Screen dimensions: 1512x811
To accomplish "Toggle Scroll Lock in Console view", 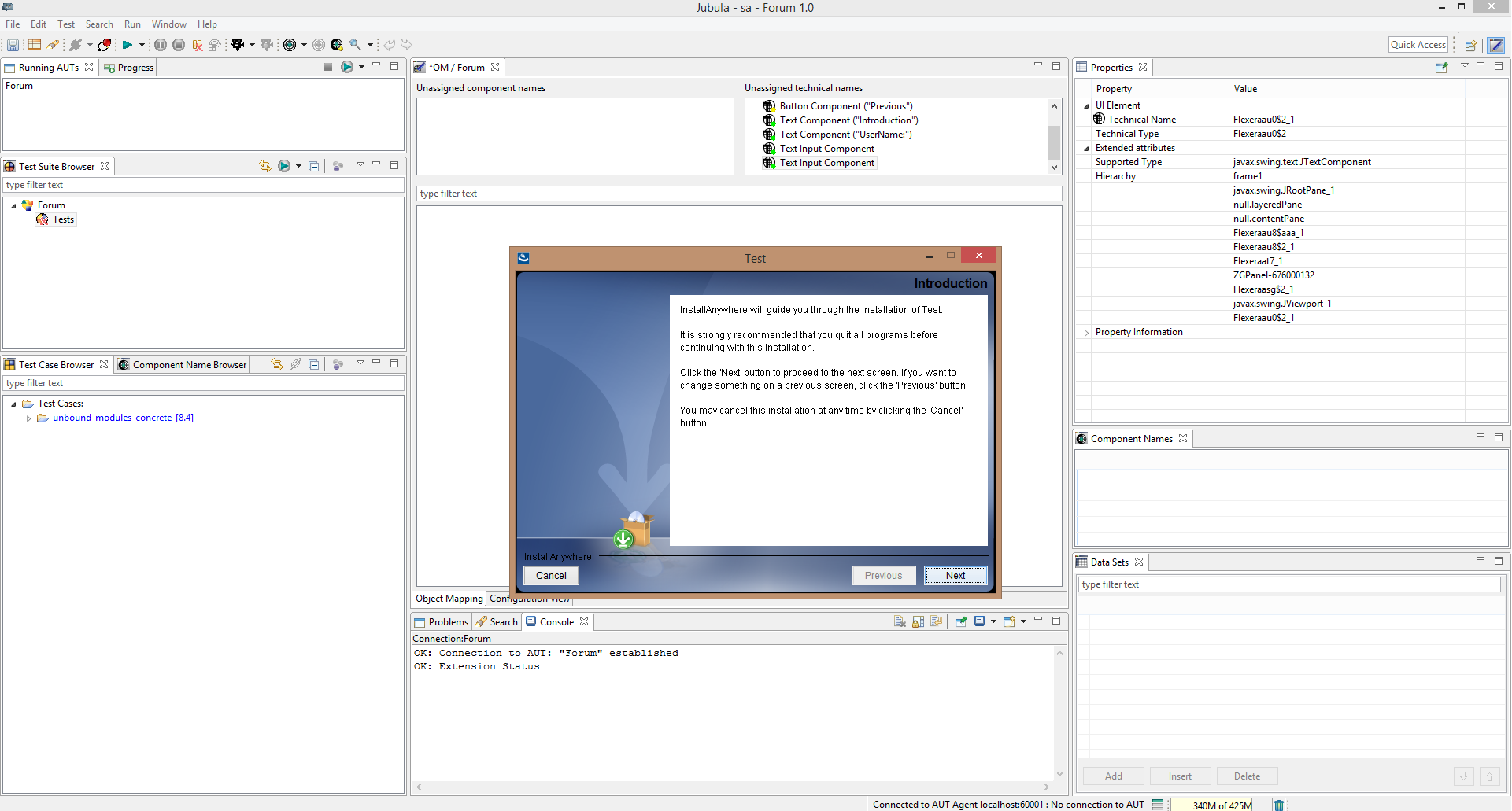I will tap(918, 621).
